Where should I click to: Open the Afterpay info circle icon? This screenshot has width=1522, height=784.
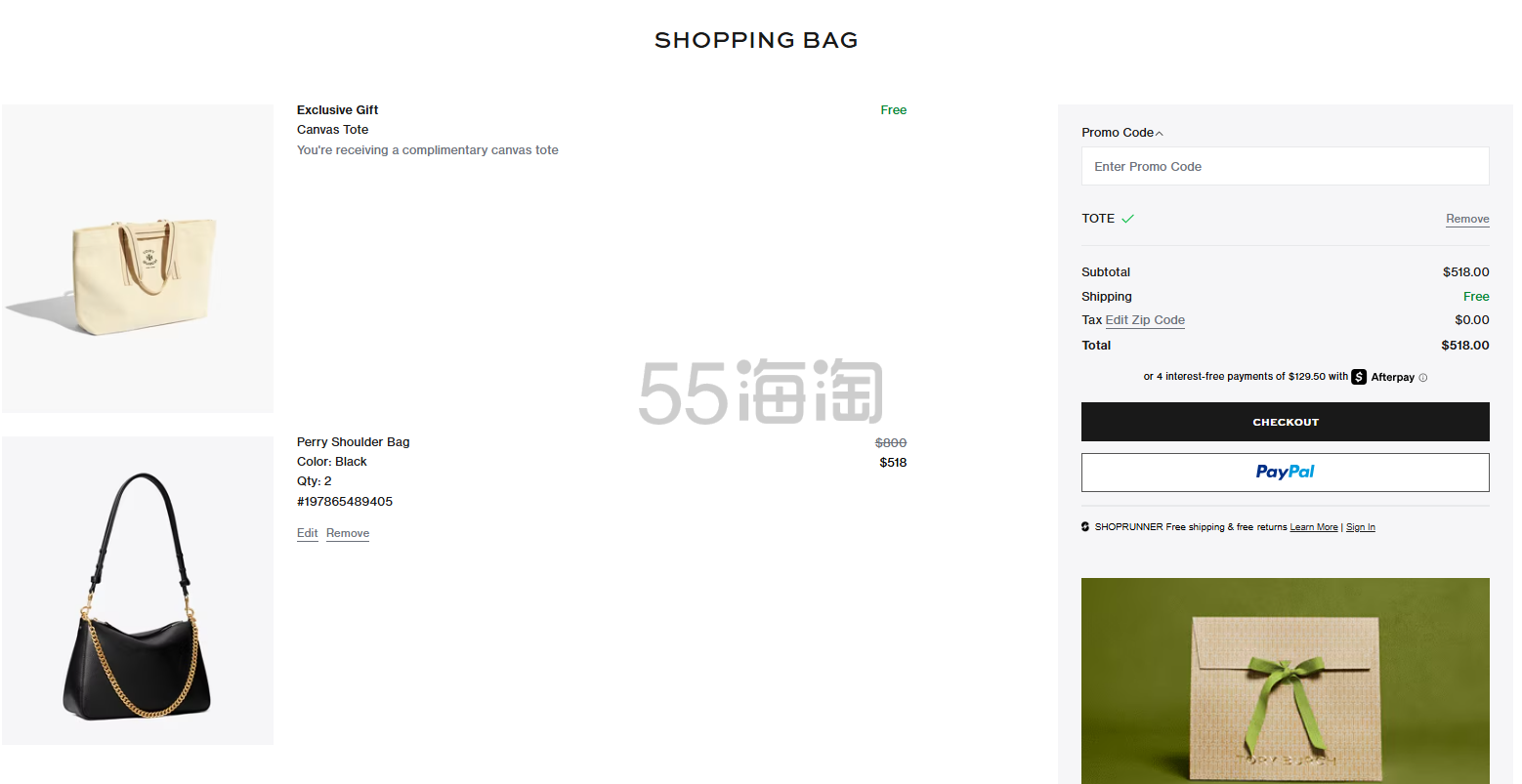[x=1422, y=378]
